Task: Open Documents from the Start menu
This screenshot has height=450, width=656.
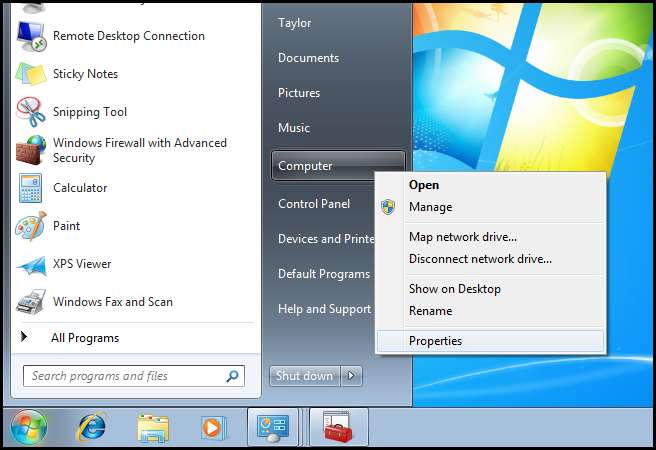Action: 308,58
